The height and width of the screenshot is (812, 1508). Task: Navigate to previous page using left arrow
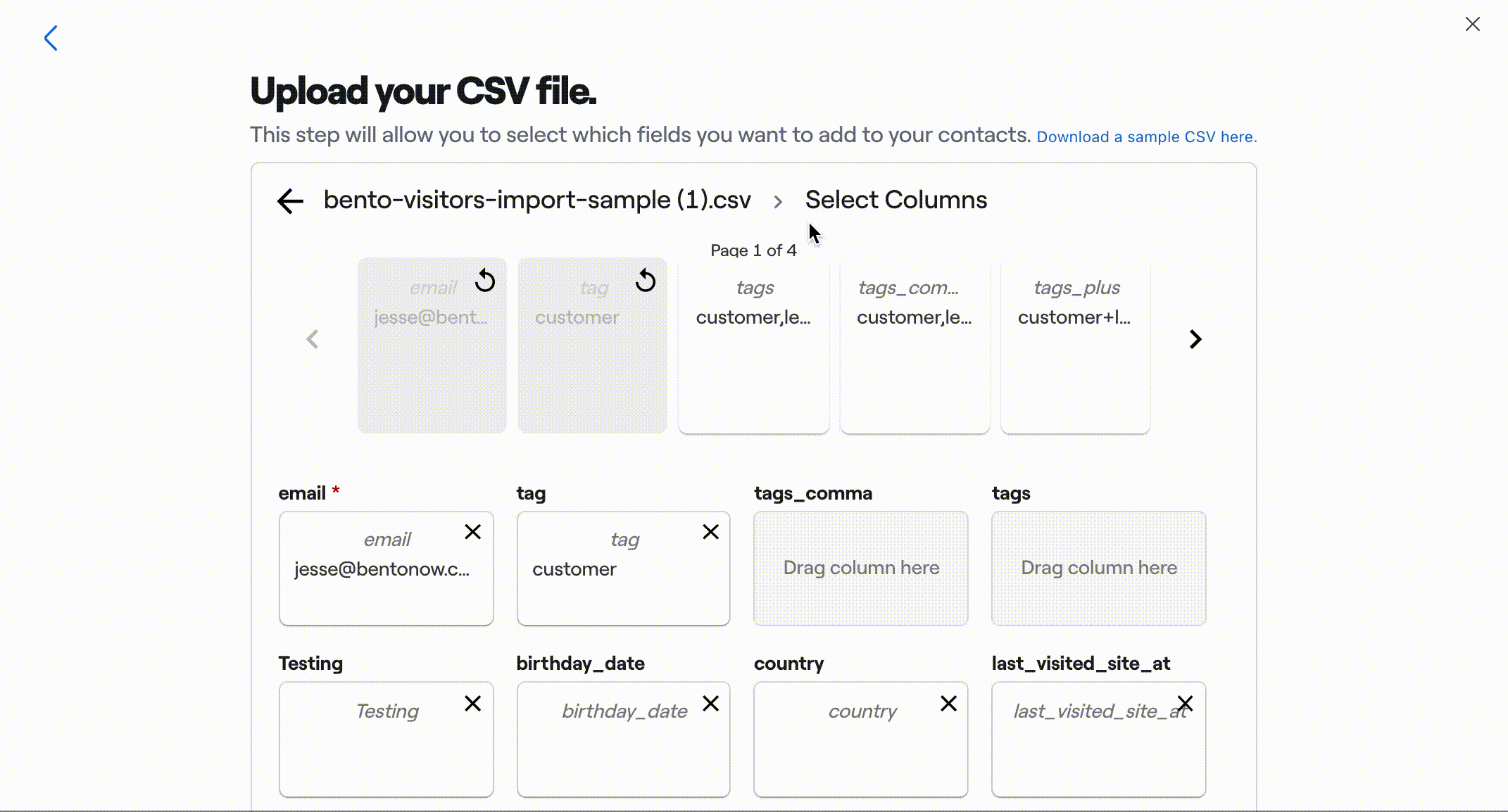(313, 339)
